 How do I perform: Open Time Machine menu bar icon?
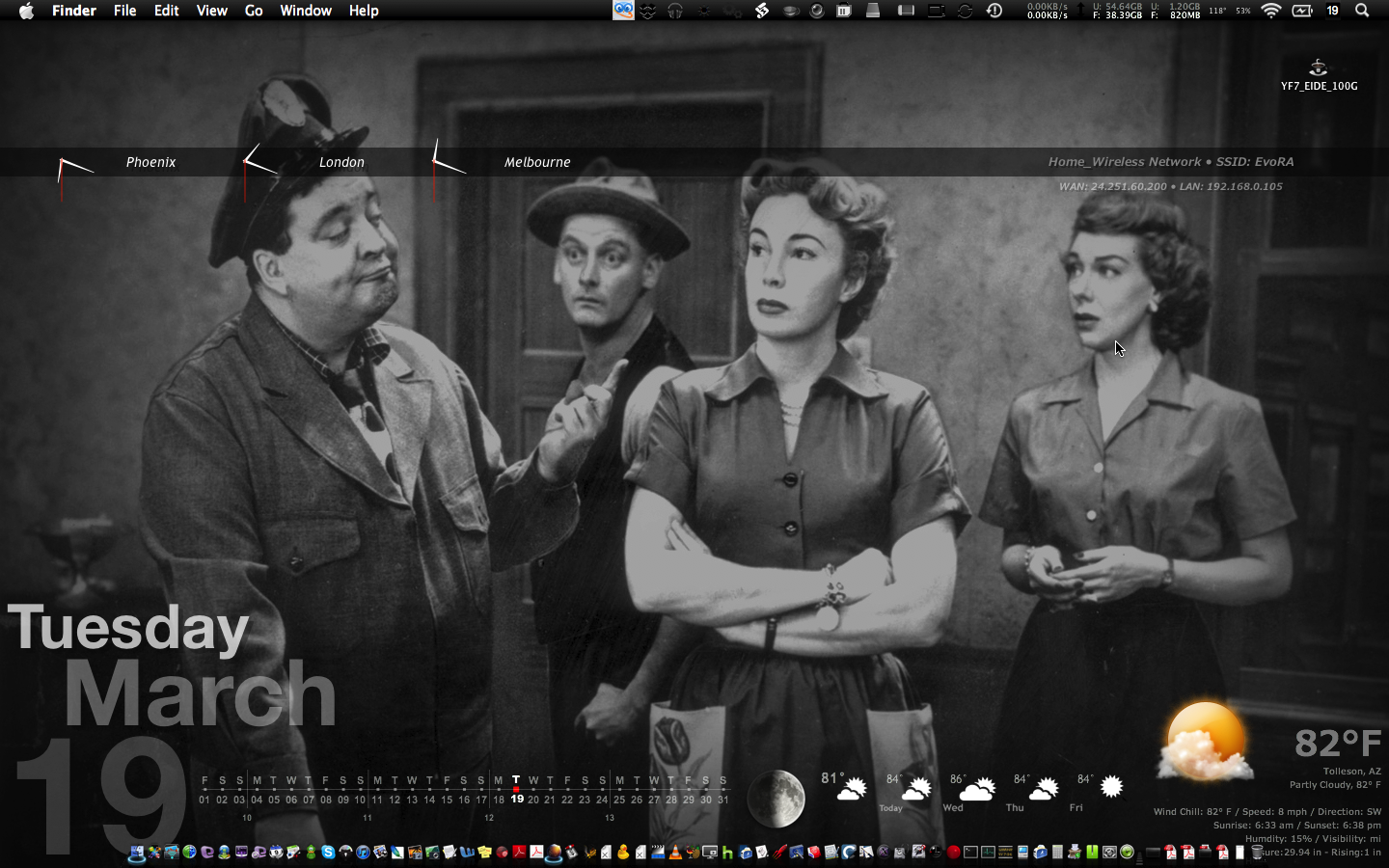pos(994,11)
